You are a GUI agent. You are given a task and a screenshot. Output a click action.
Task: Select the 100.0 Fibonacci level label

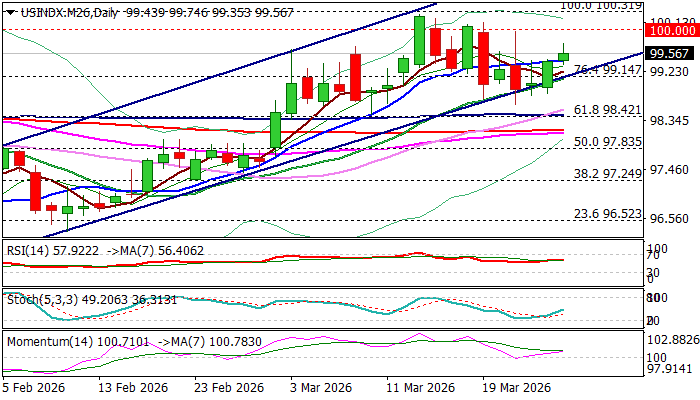600,6
